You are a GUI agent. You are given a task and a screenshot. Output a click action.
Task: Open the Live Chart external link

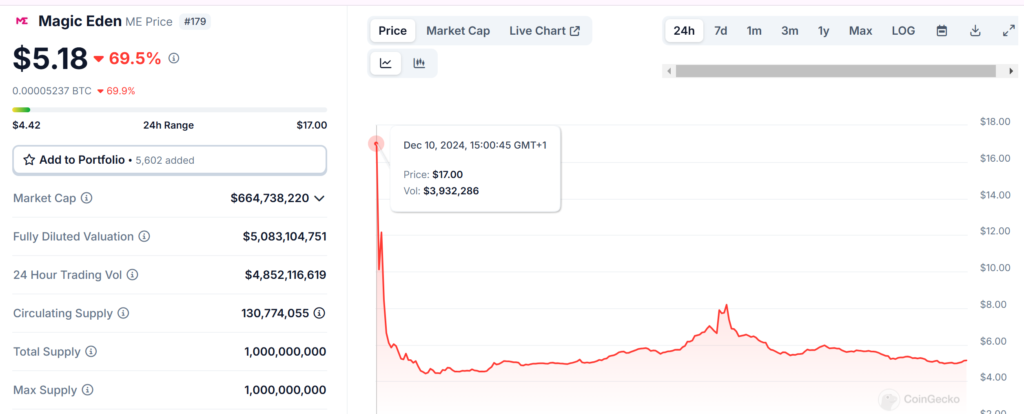tap(544, 31)
